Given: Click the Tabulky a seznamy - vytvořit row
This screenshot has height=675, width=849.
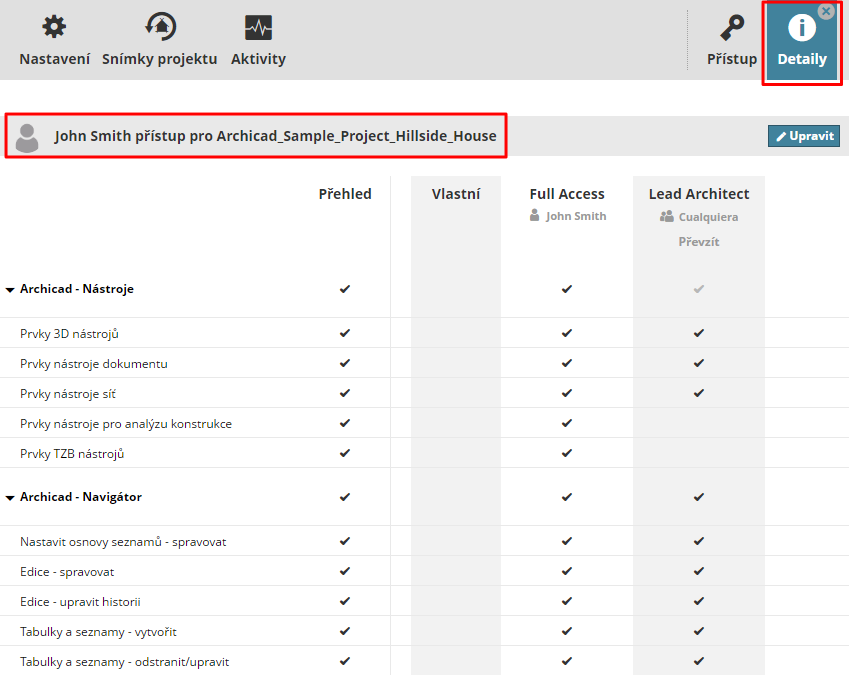Looking at the screenshot, I should point(98,632).
